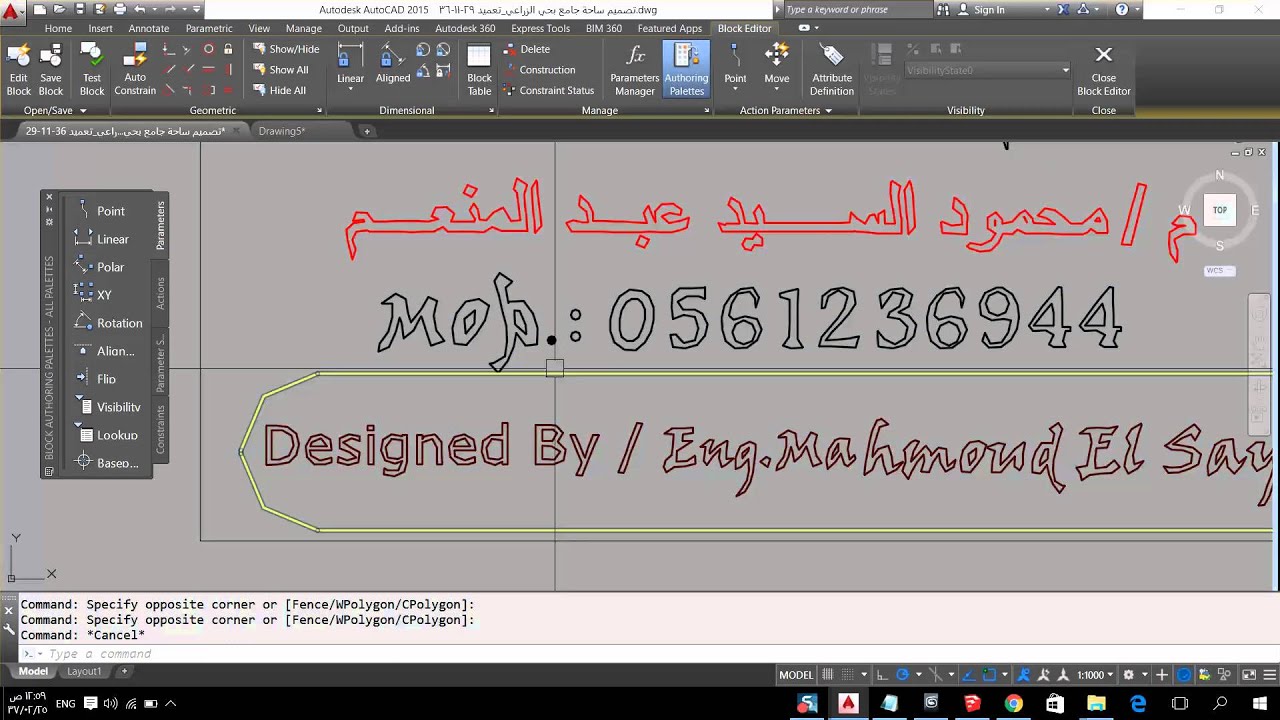Expand the Action Parameters panel
The image size is (1280, 720).
point(786,110)
